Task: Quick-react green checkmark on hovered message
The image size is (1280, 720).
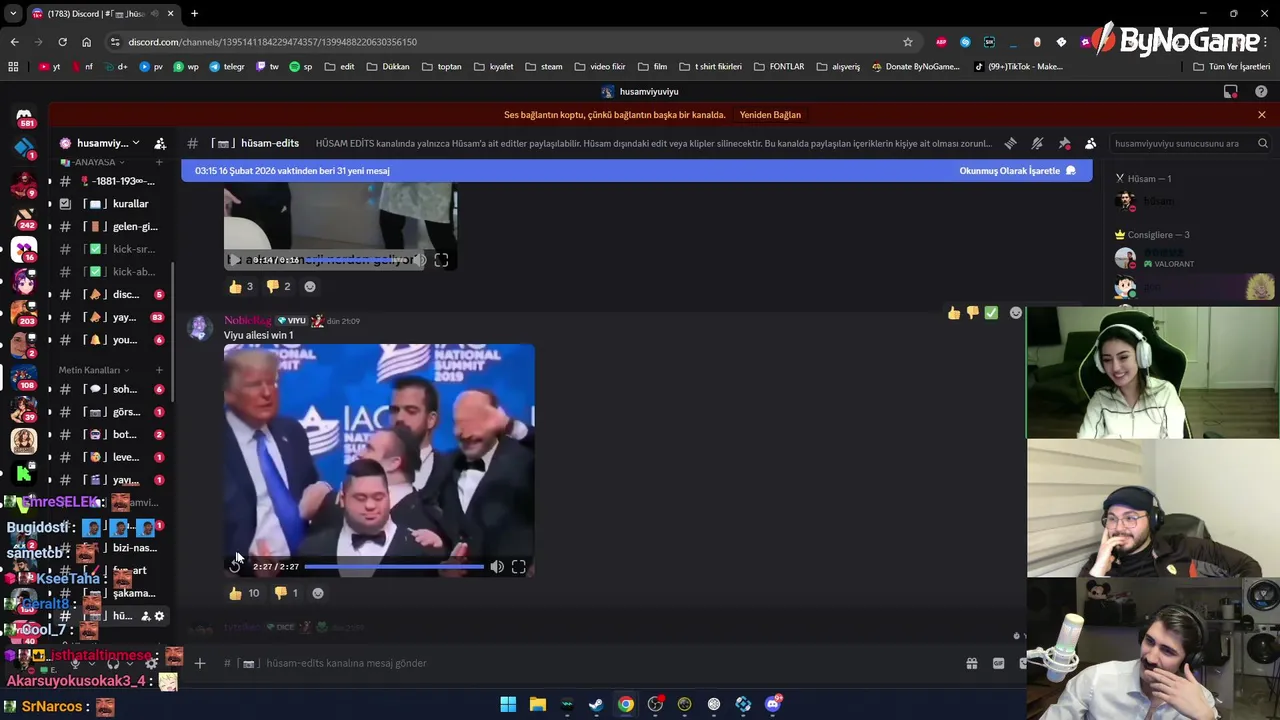Action: [991, 313]
